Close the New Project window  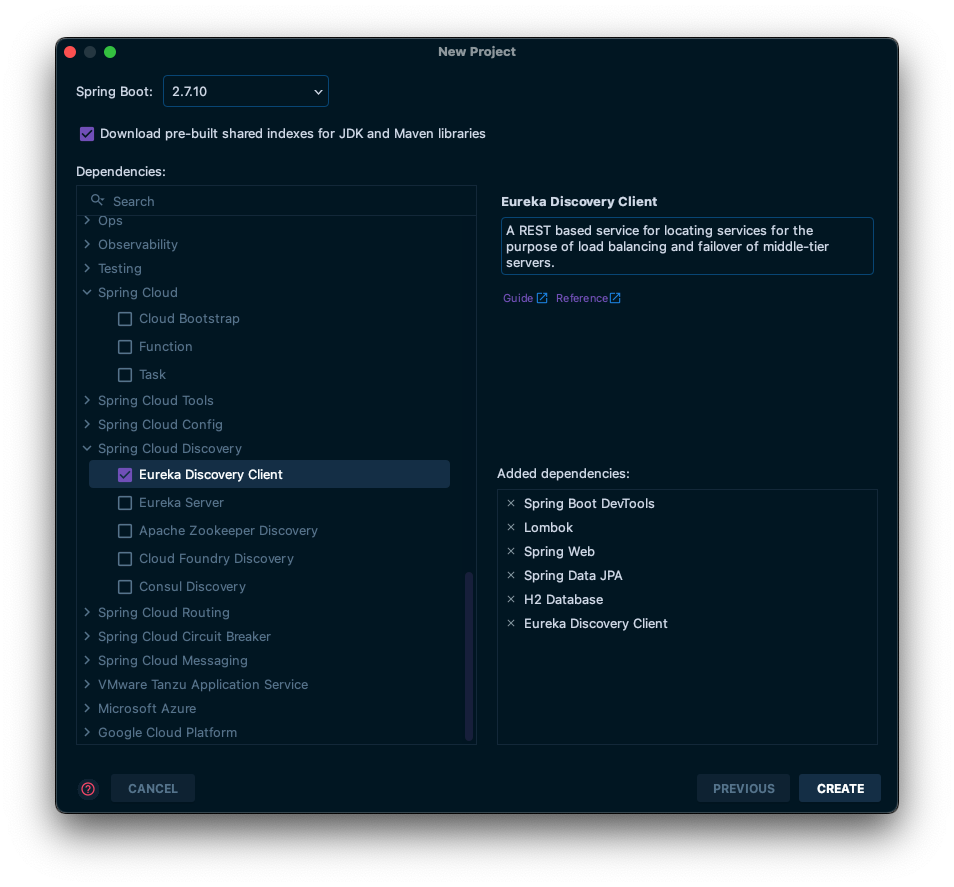[70, 52]
